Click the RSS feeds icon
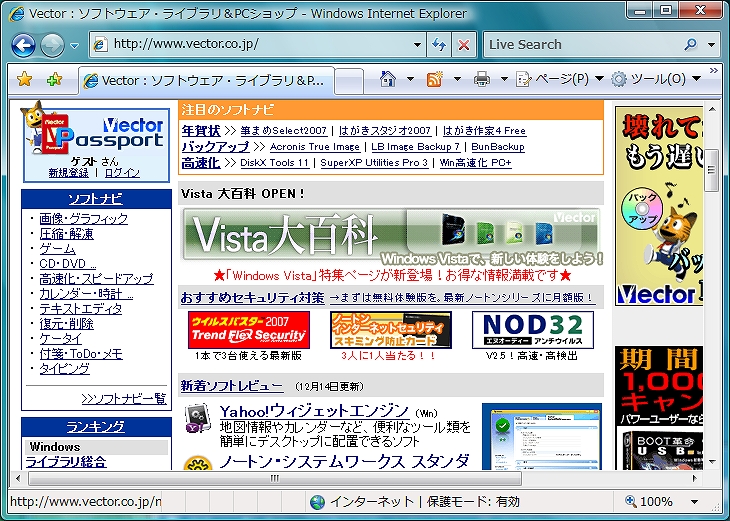The image size is (730, 521). 434,79
